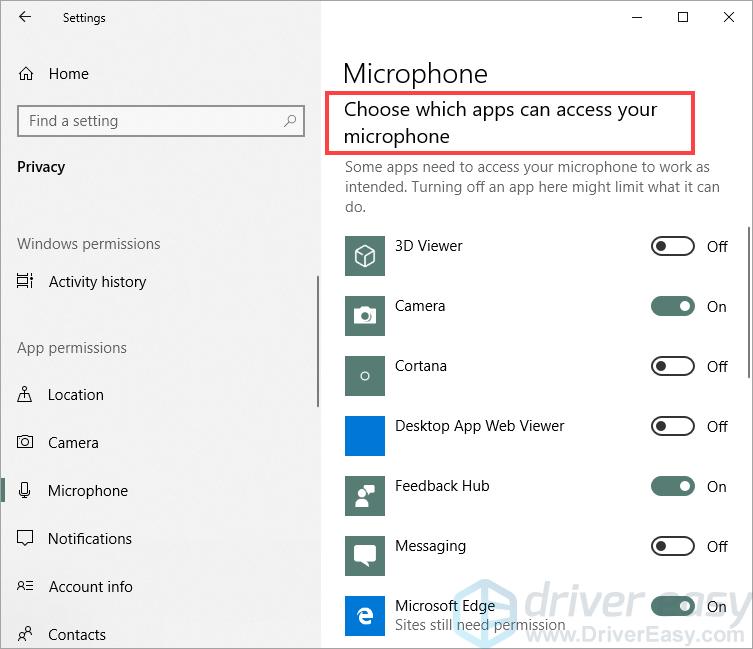Toggle Microsoft Edge microphone access
753x649 pixels.
(x=672, y=606)
